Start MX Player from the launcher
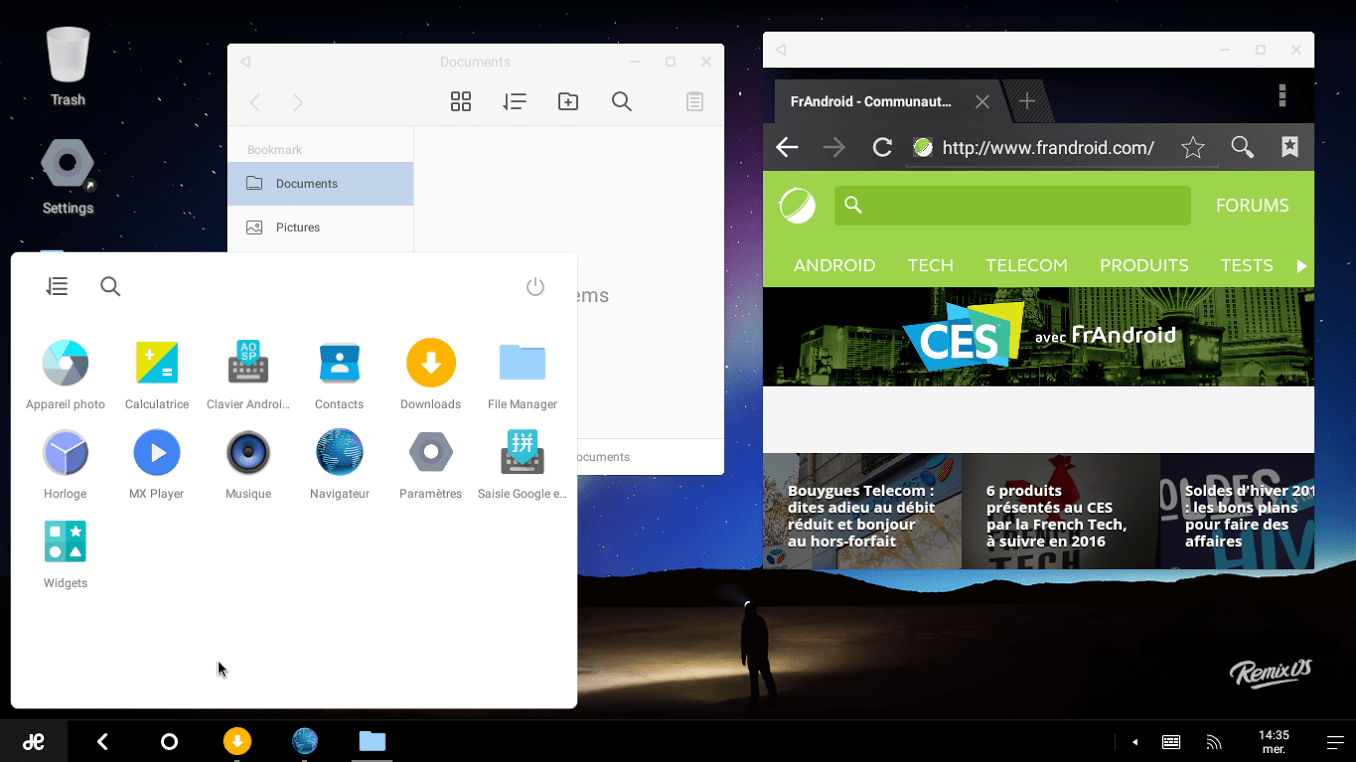This screenshot has height=762, width=1356. pos(156,451)
